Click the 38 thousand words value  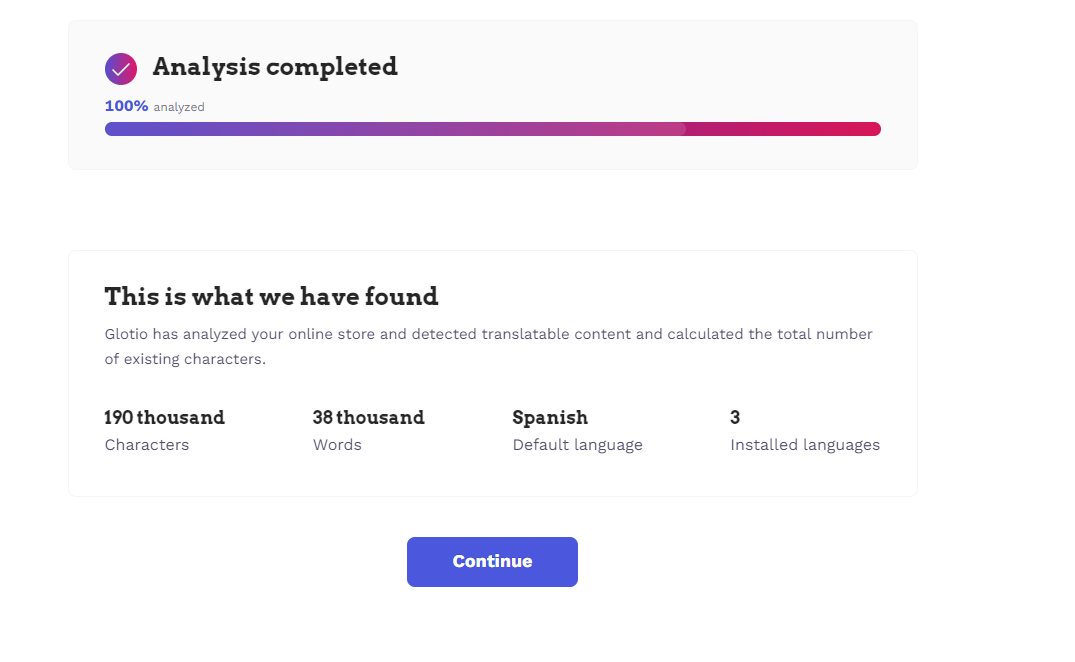click(x=369, y=417)
